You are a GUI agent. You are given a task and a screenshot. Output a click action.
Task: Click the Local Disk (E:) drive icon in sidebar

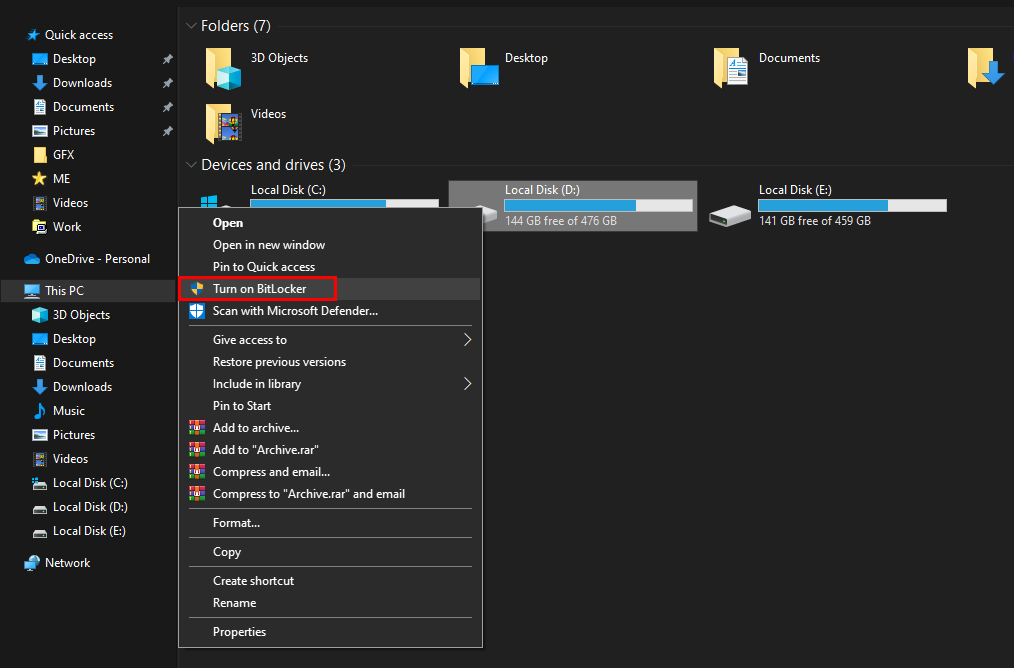(x=39, y=532)
